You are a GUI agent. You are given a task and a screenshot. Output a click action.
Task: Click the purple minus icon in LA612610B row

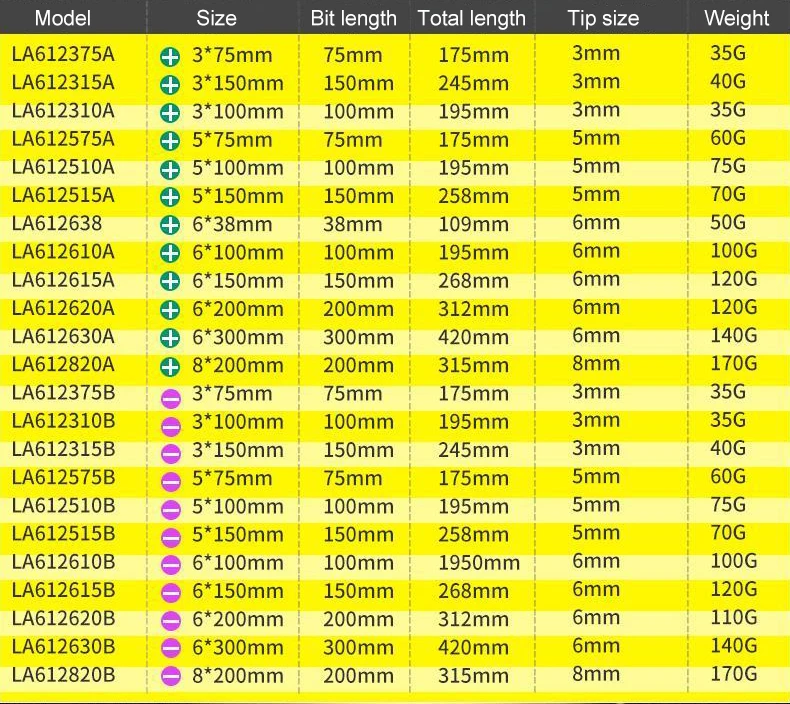click(171, 565)
